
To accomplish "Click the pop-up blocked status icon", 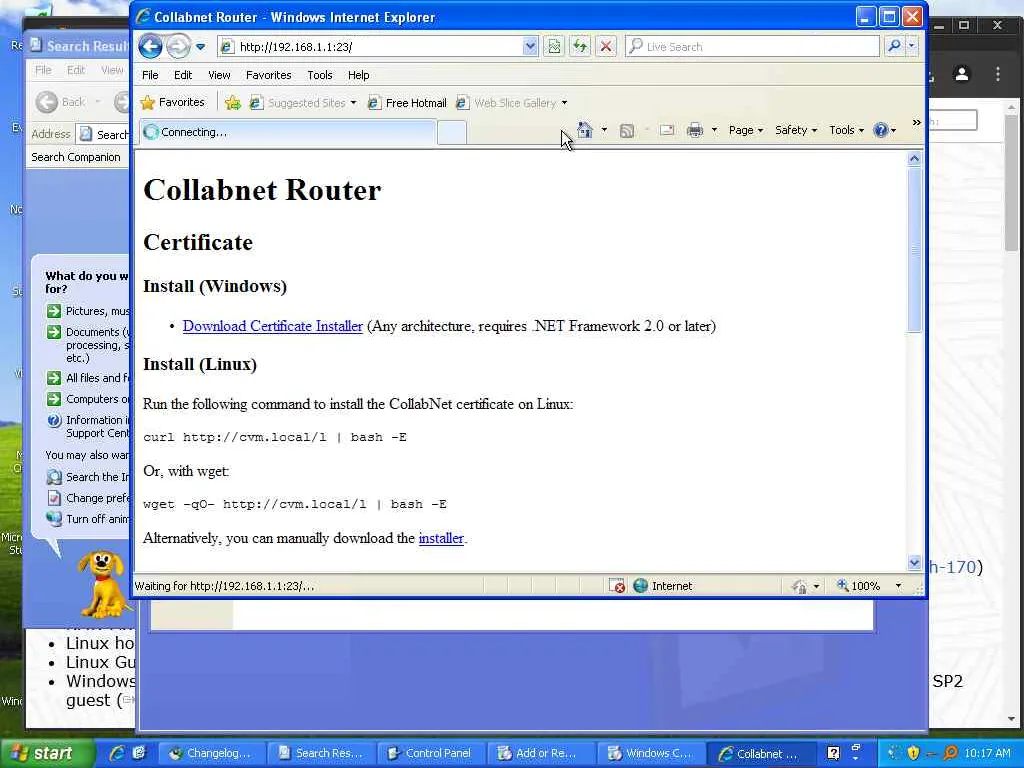I will [x=616, y=586].
